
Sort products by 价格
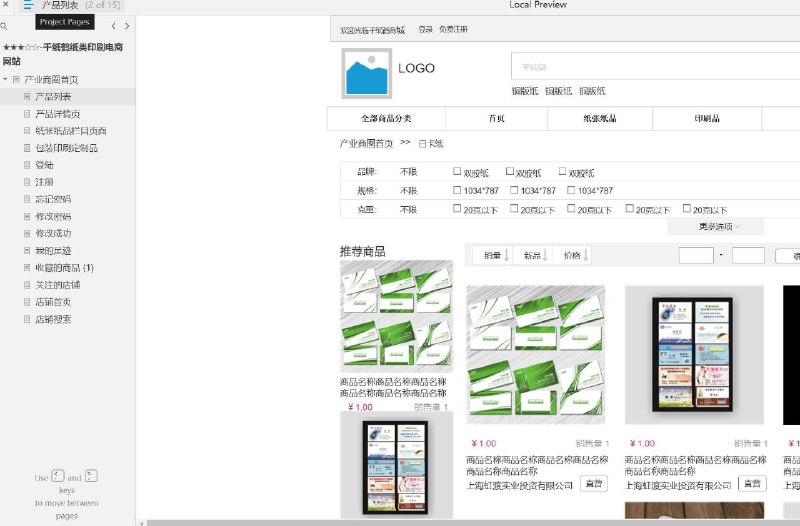pyautogui.click(x=572, y=255)
